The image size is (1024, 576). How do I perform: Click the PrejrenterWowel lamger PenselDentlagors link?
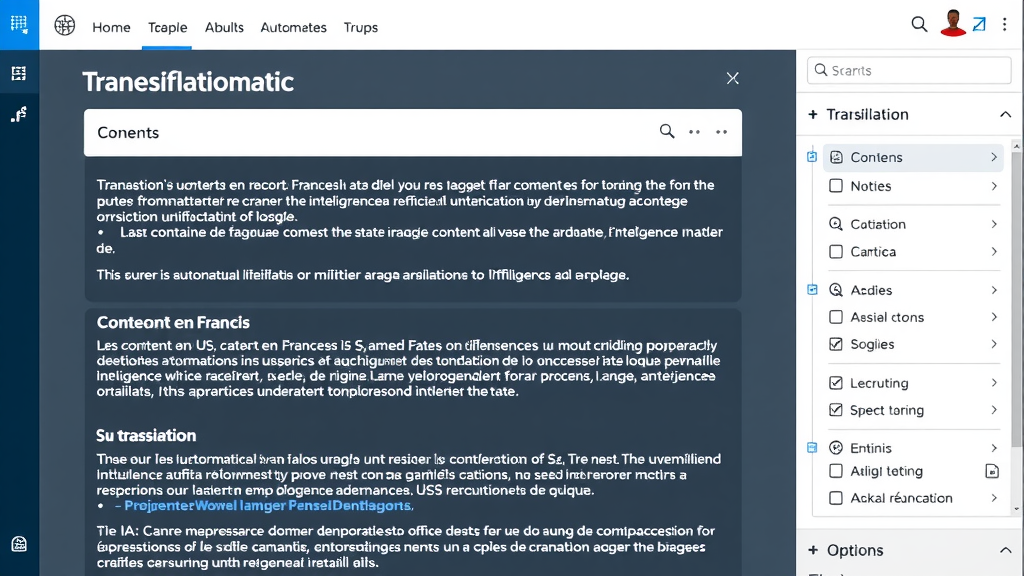coord(268,506)
